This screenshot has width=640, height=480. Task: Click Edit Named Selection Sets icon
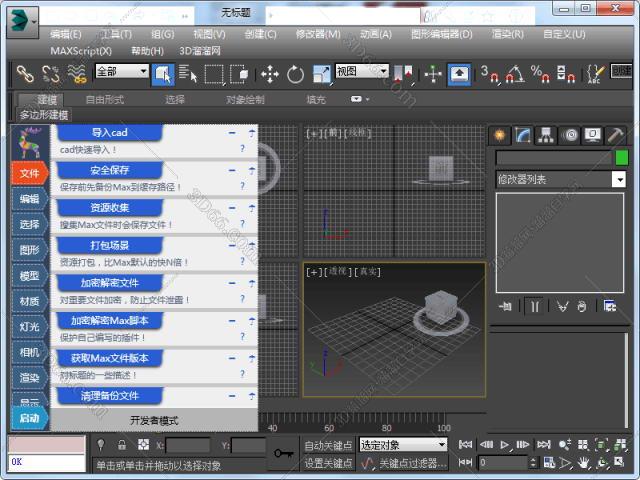[x=596, y=74]
